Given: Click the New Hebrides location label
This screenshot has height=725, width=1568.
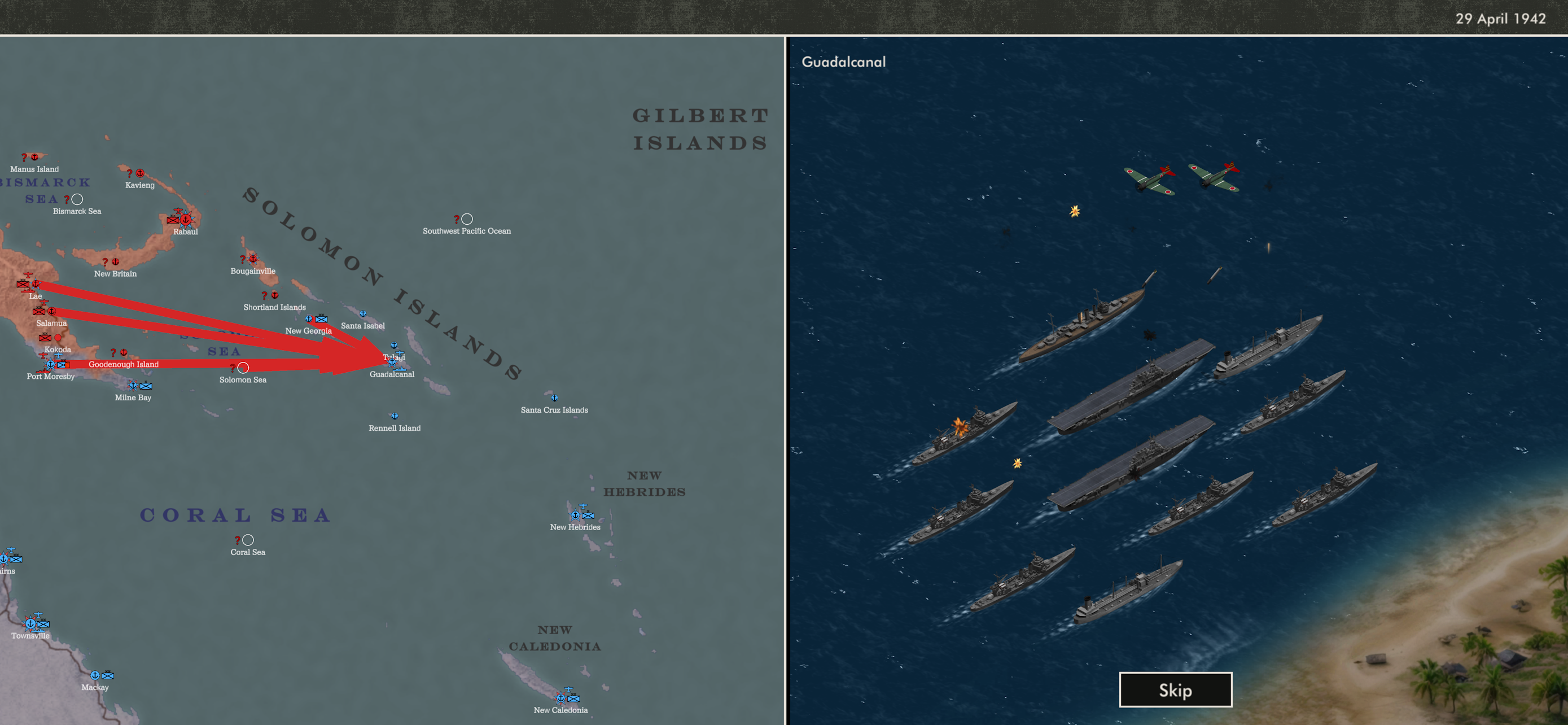Looking at the screenshot, I should pyautogui.click(x=575, y=527).
